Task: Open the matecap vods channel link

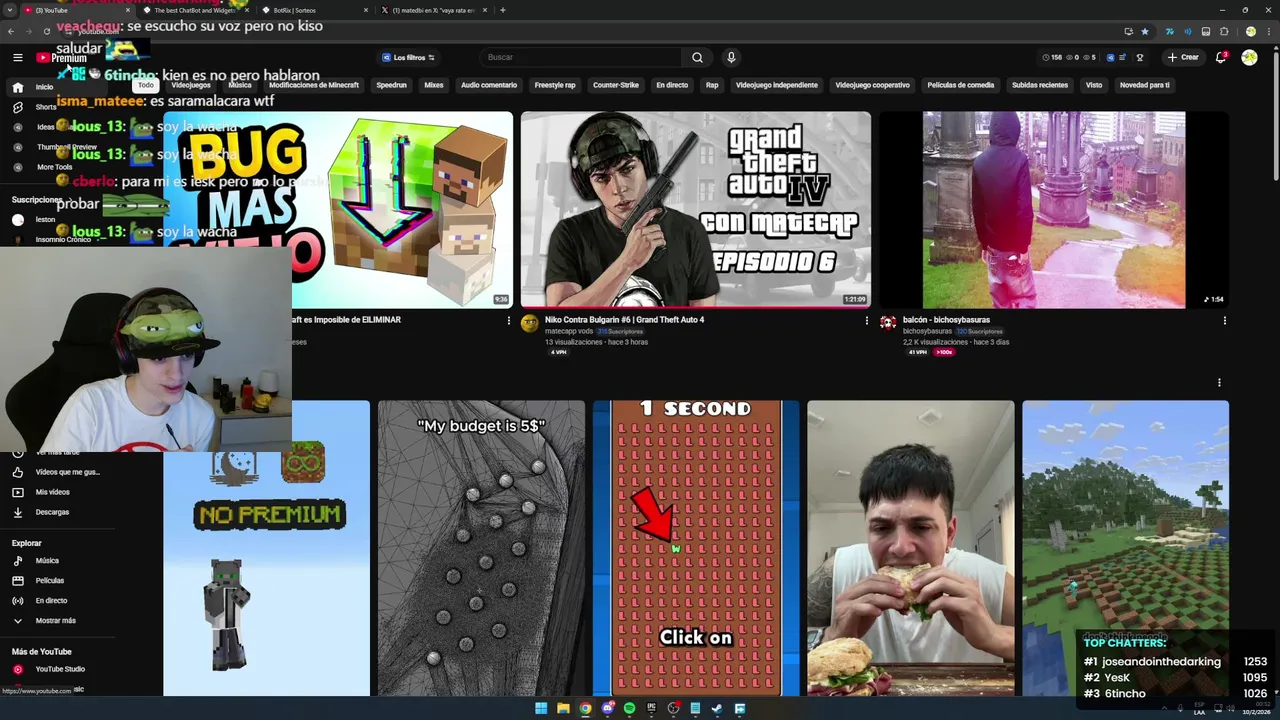Action: click(569, 331)
